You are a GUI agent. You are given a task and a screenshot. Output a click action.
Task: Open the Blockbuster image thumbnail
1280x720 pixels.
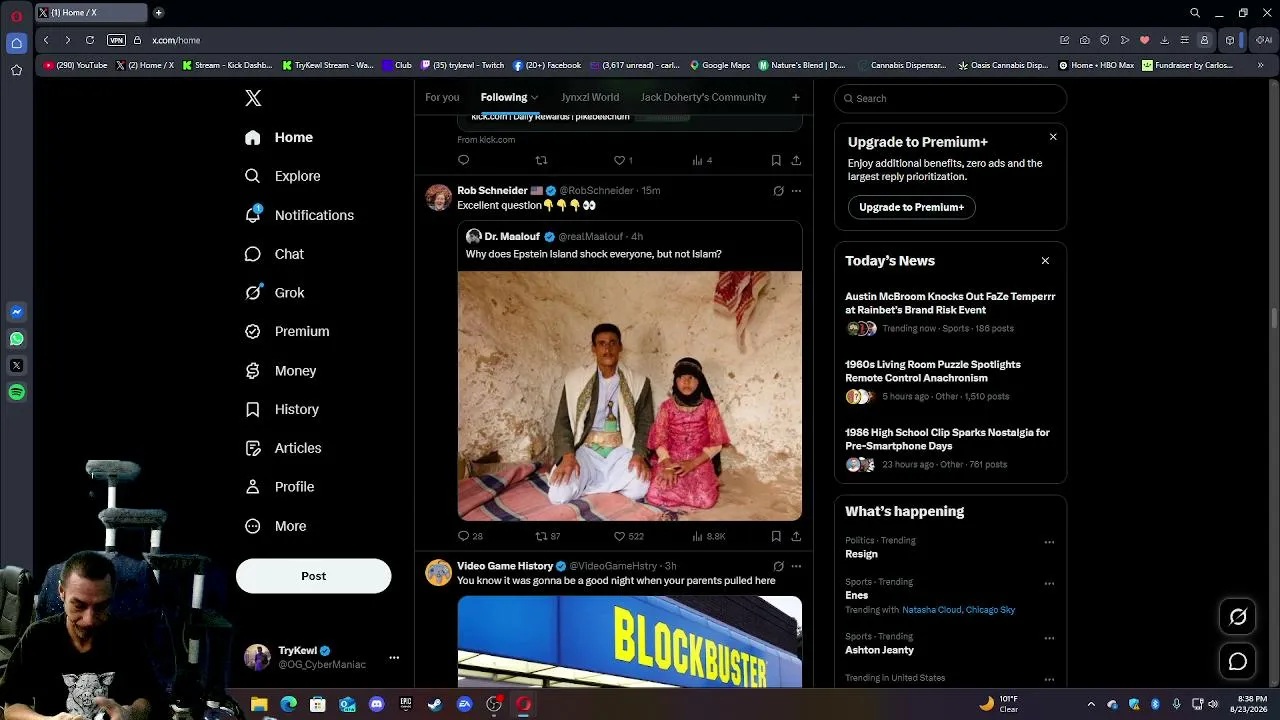630,642
